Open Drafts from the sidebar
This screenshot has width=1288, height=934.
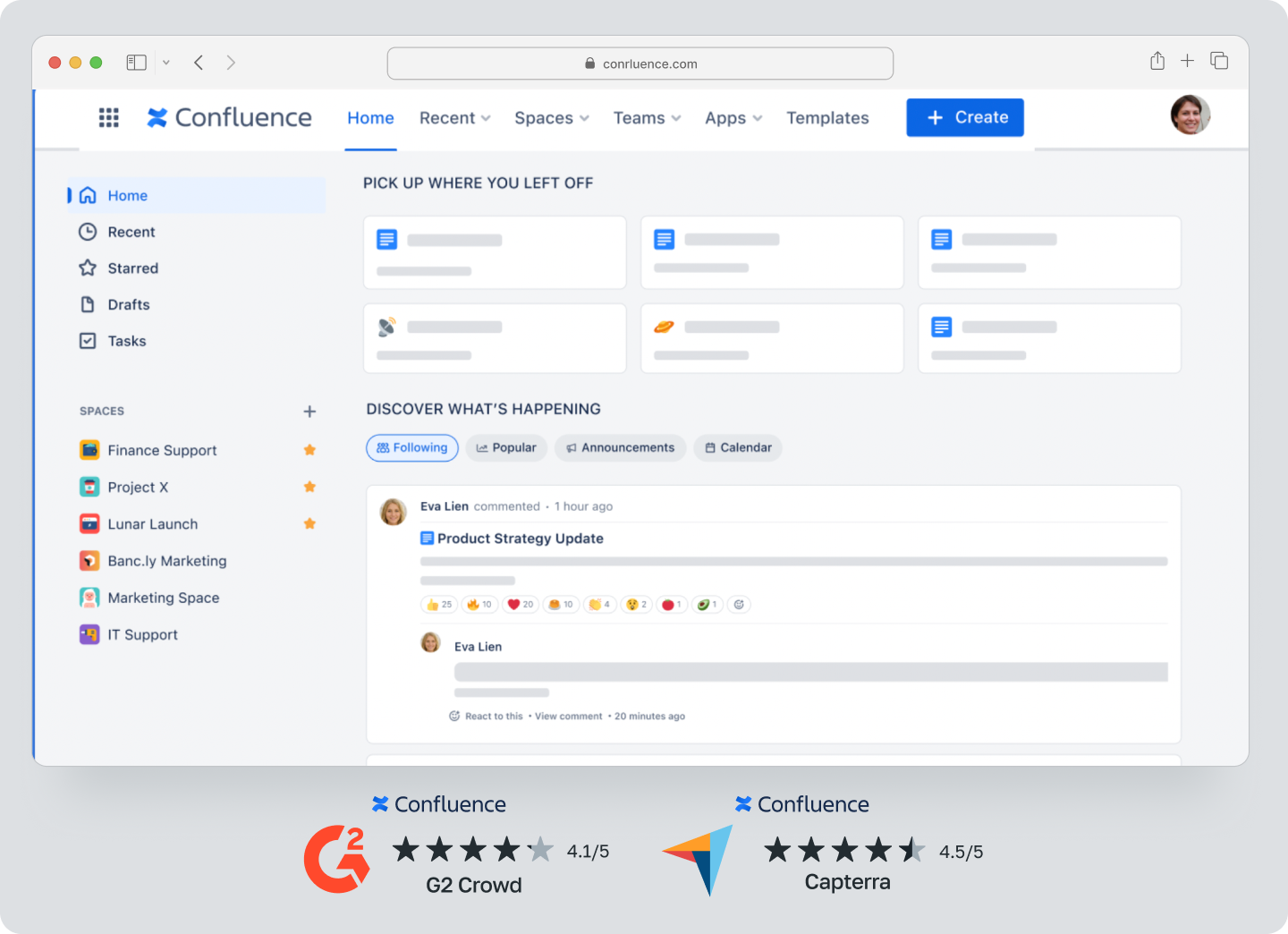[x=128, y=305]
